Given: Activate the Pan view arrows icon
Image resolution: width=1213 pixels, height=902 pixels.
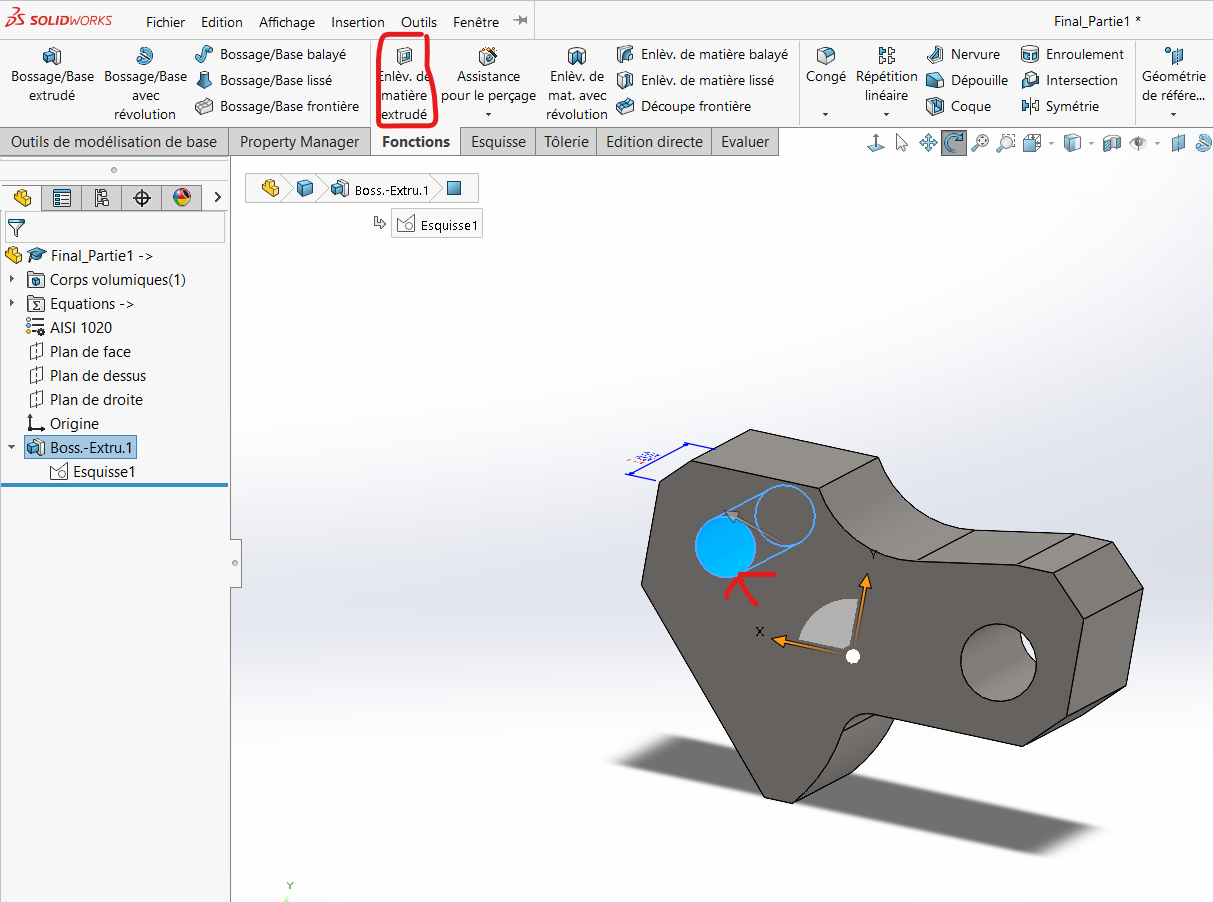Looking at the screenshot, I should [x=928, y=144].
